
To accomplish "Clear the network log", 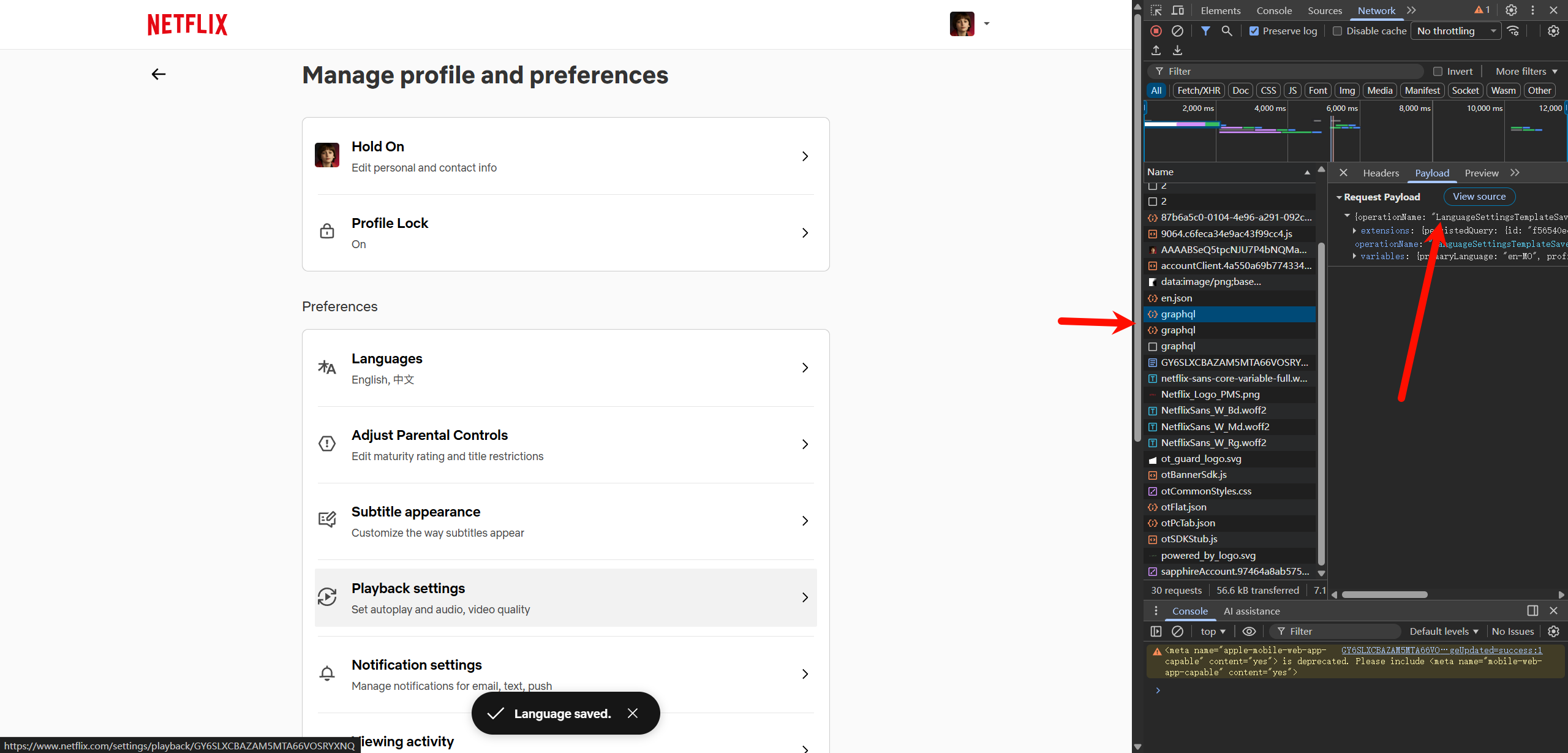I will pos(1177,31).
